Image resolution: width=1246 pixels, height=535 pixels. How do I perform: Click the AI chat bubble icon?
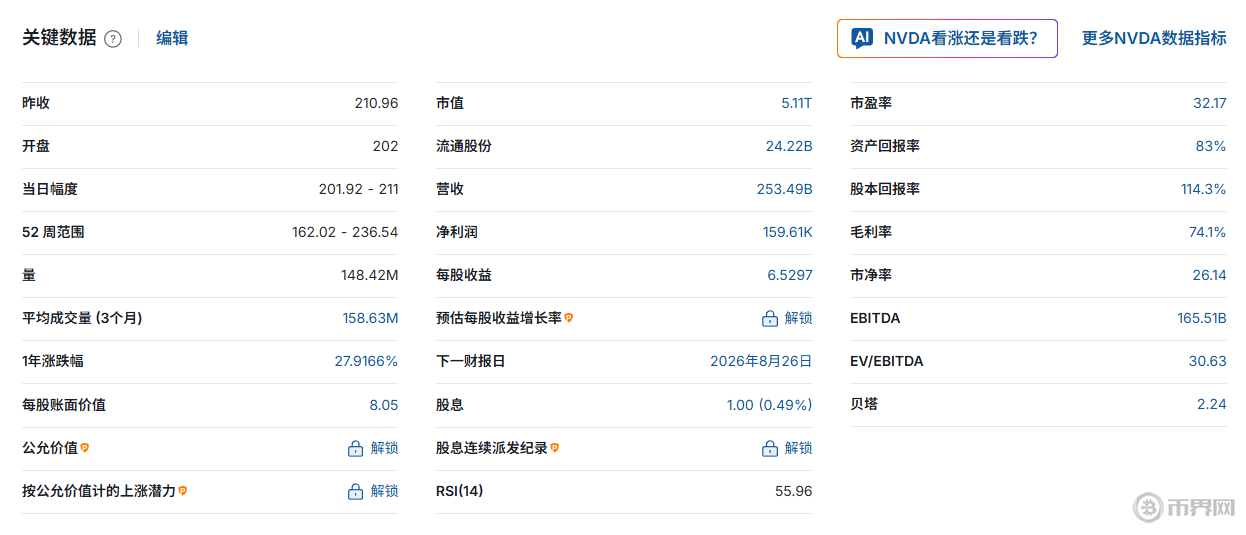[x=862, y=38]
